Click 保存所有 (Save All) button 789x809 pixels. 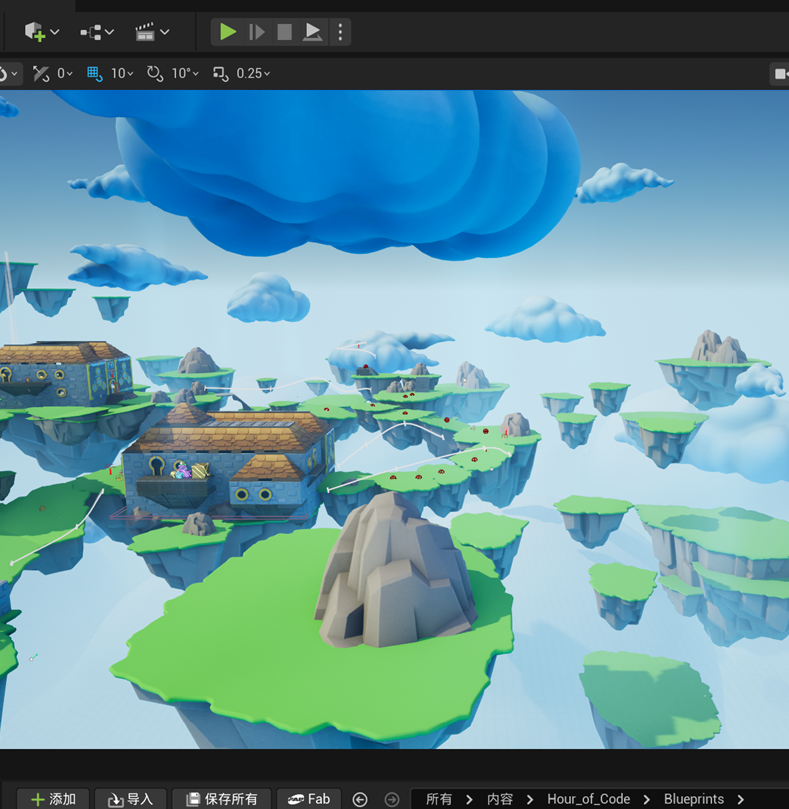221,799
